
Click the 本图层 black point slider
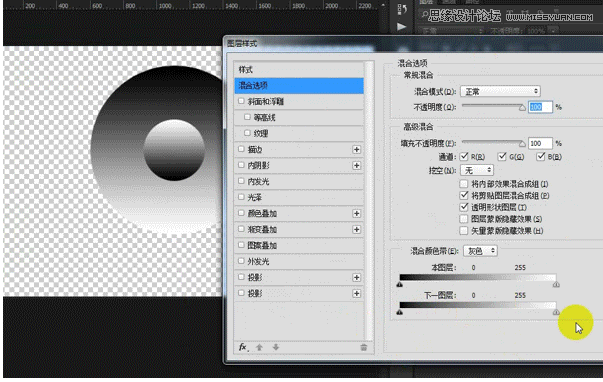[400, 284]
